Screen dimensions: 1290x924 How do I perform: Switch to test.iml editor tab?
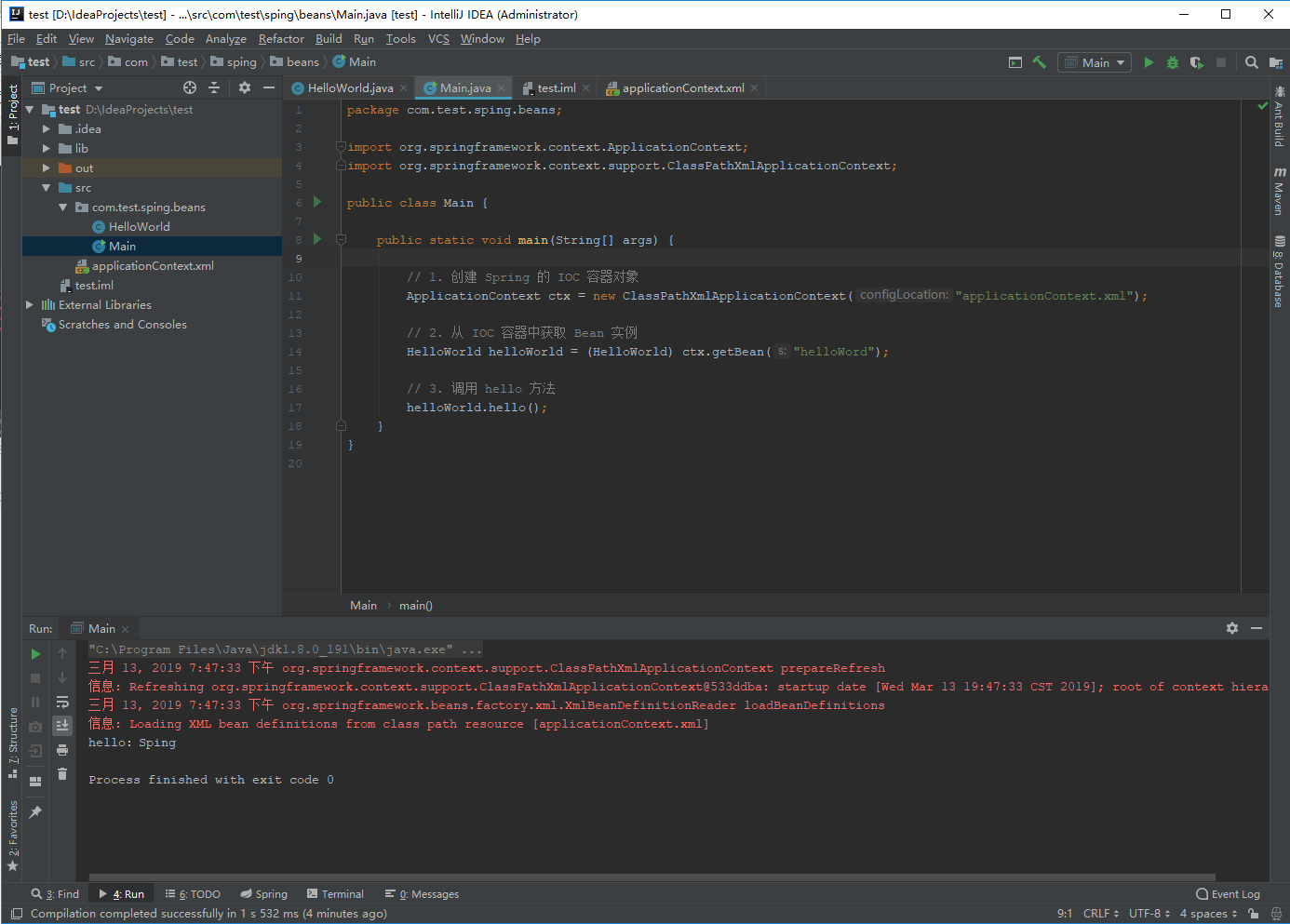[556, 88]
